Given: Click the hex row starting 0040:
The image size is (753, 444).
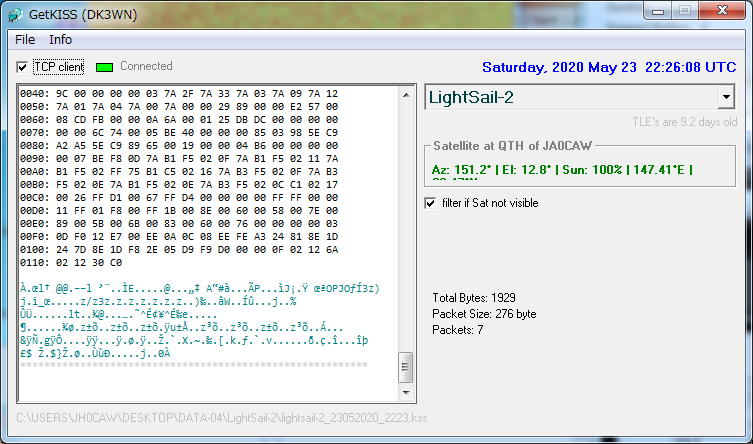Looking at the screenshot, I should pyautogui.click(x=179, y=94).
